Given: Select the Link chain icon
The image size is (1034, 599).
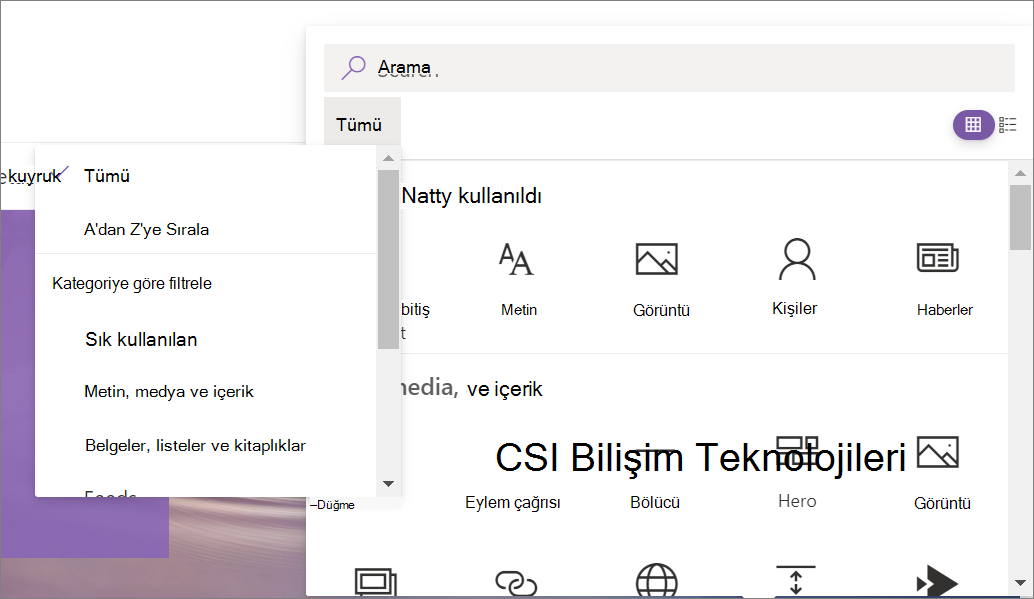Looking at the screenshot, I should pos(516,583).
